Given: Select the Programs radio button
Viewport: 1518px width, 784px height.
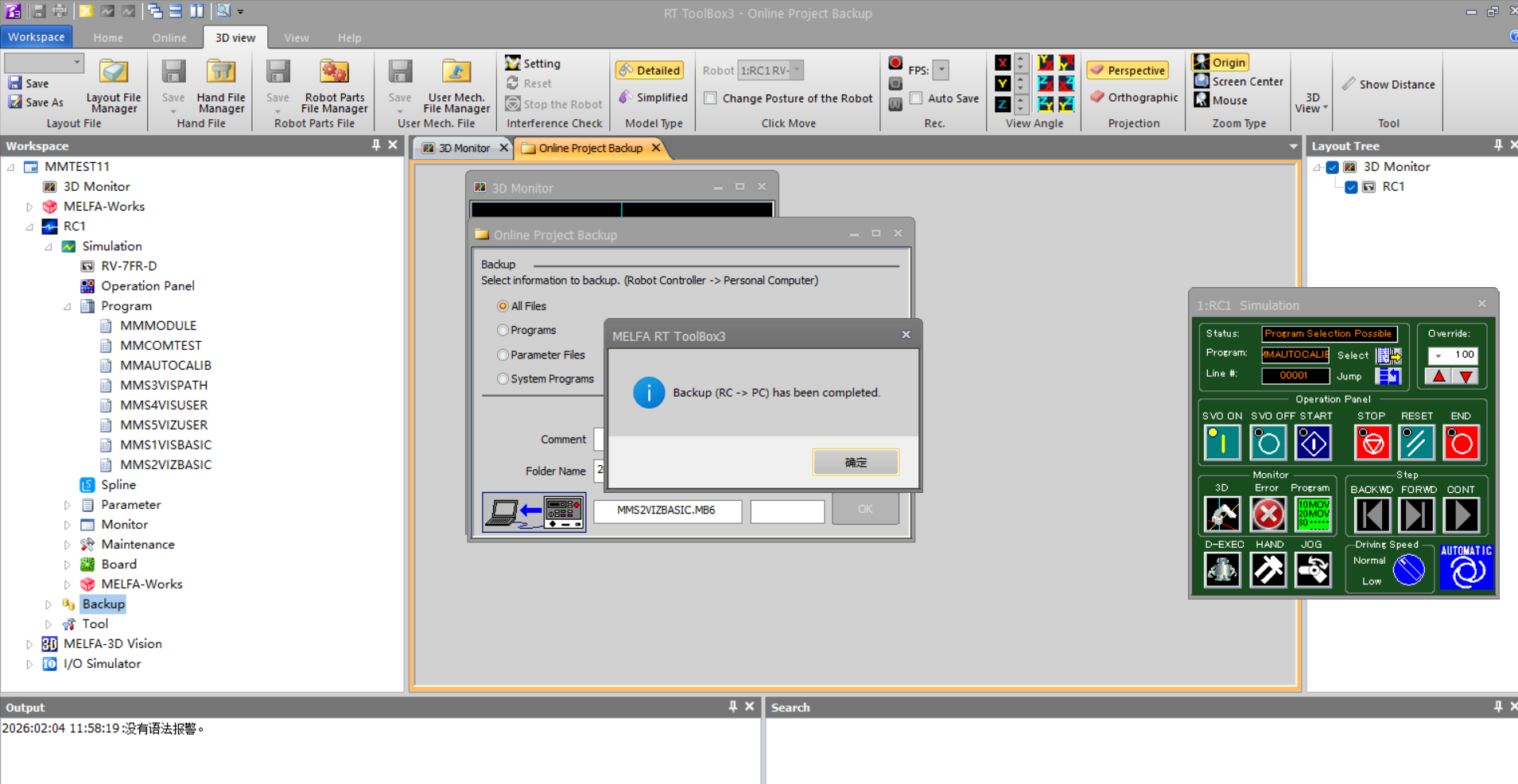Looking at the screenshot, I should pos(503,330).
